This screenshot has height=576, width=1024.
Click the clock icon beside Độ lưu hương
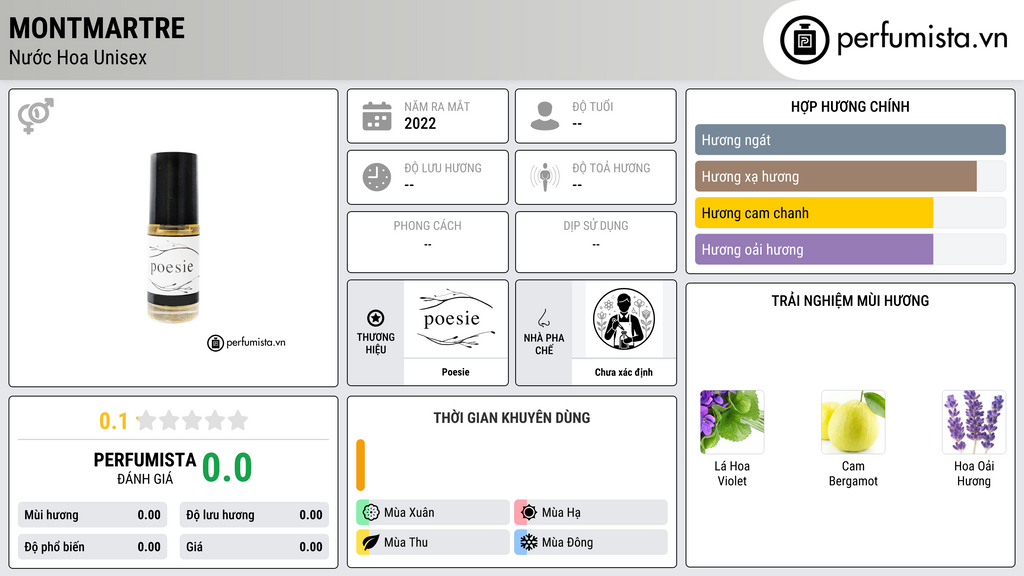pos(377,177)
